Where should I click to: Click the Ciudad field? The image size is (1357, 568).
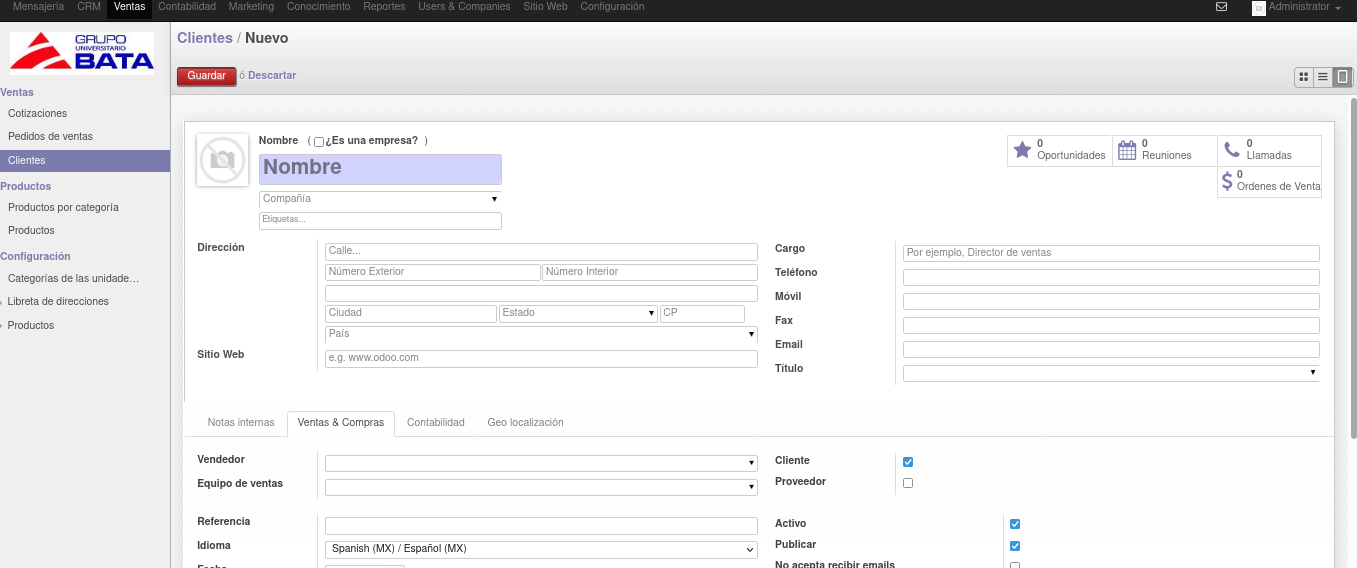[x=411, y=314]
